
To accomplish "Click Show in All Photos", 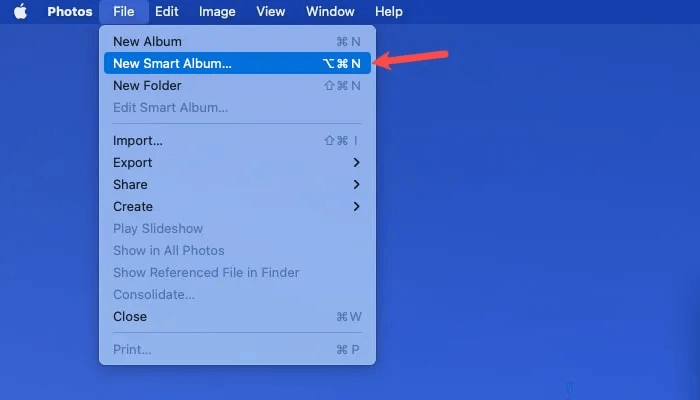I will 237,250.
